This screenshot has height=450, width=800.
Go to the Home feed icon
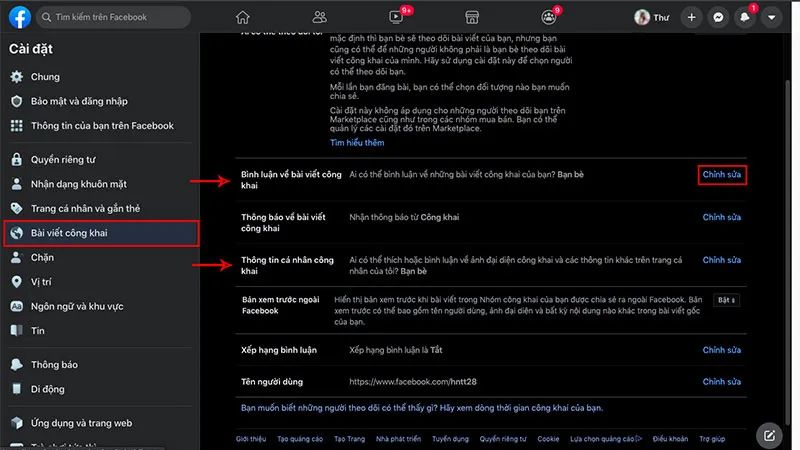click(243, 17)
